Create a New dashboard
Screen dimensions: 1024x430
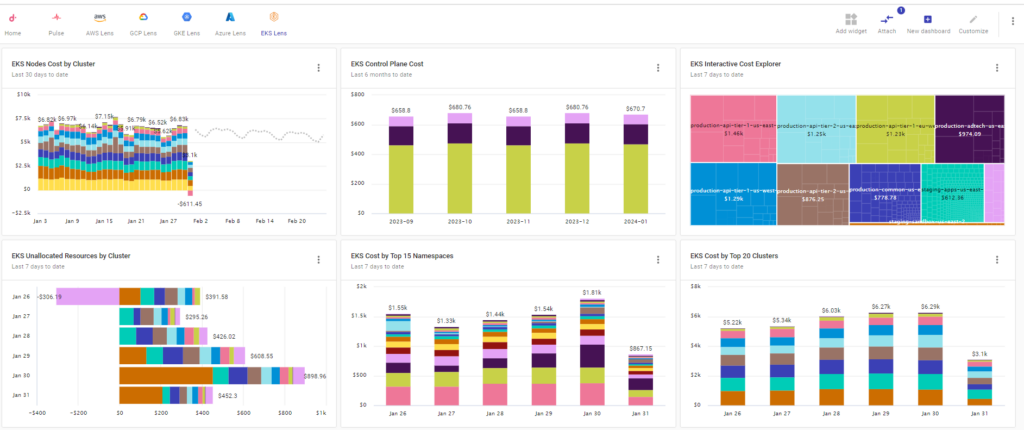927,19
